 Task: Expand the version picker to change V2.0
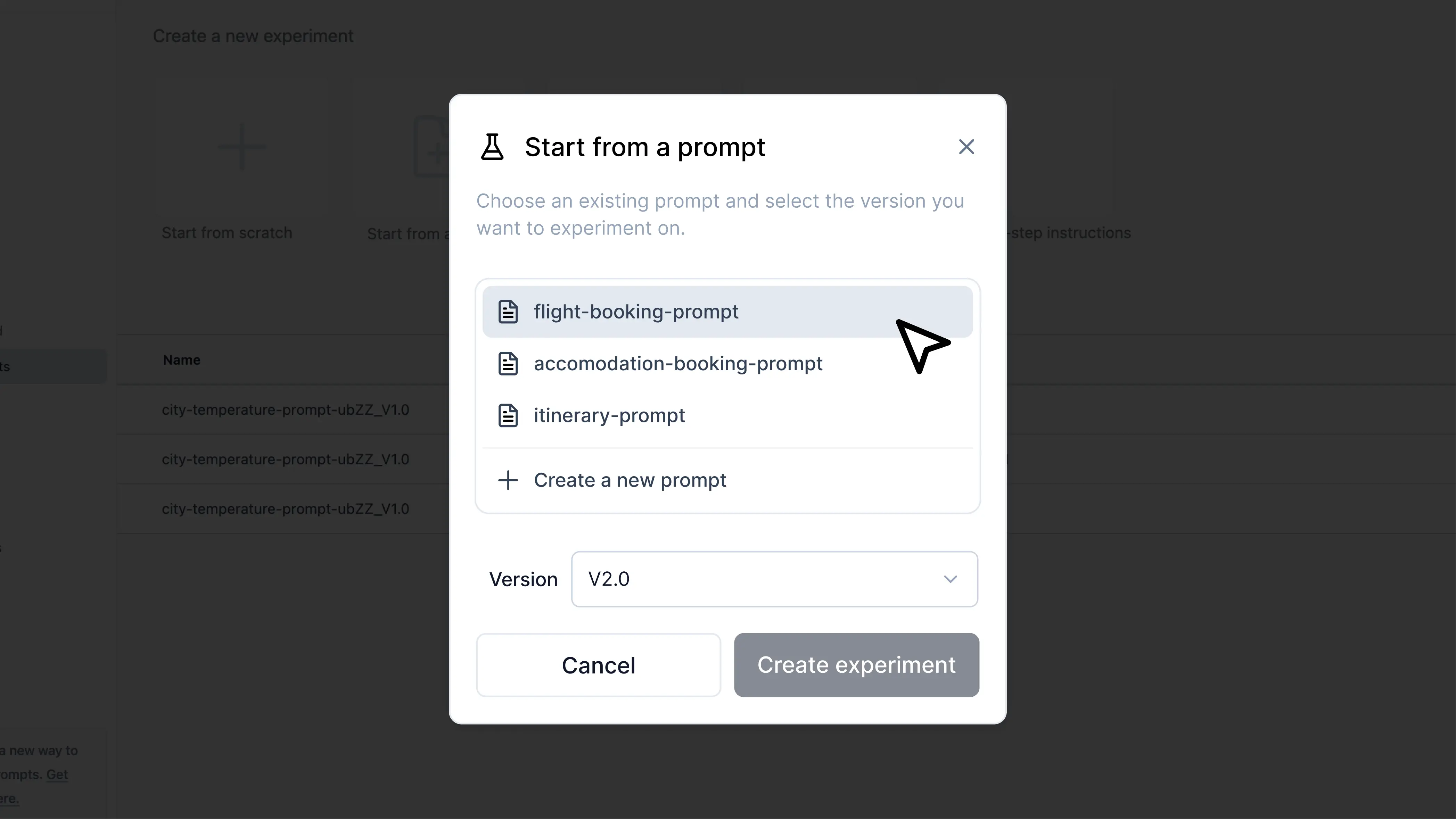[x=774, y=579]
